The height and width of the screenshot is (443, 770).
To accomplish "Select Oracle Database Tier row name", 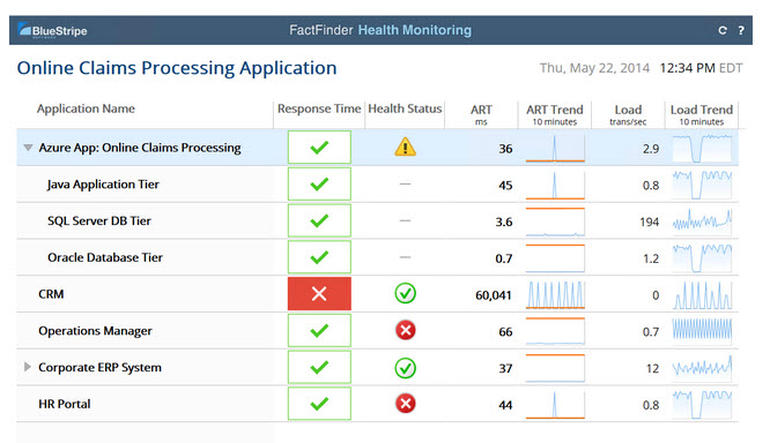I will pyautogui.click(x=105, y=257).
